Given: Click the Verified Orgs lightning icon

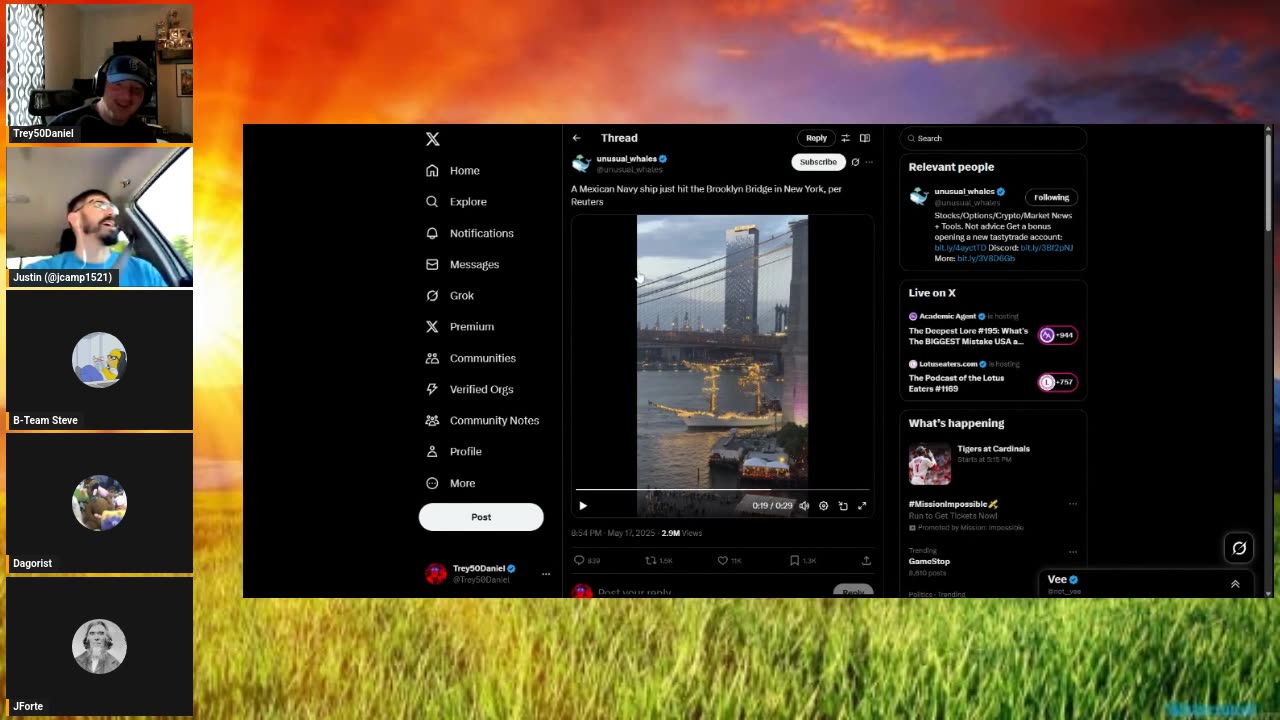Looking at the screenshot, I should 432,389.
